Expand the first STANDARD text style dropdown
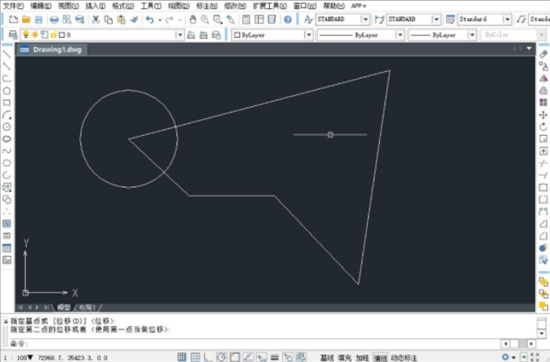 (365, 19)
